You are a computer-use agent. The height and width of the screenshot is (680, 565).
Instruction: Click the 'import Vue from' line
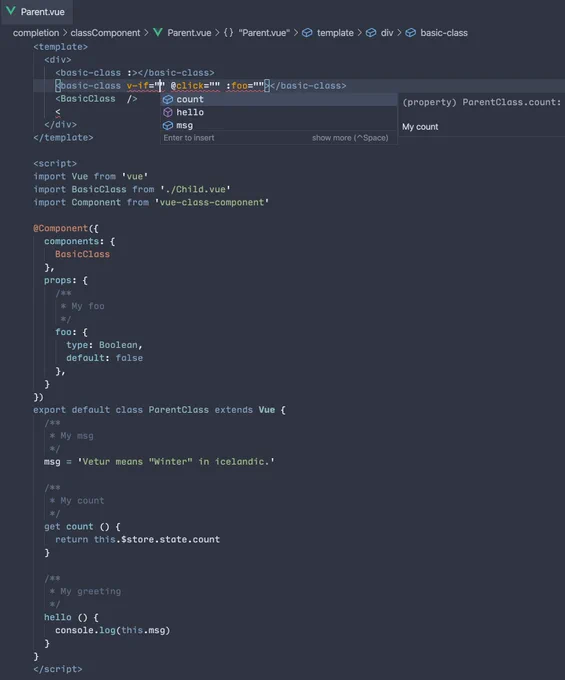[91, 177]
